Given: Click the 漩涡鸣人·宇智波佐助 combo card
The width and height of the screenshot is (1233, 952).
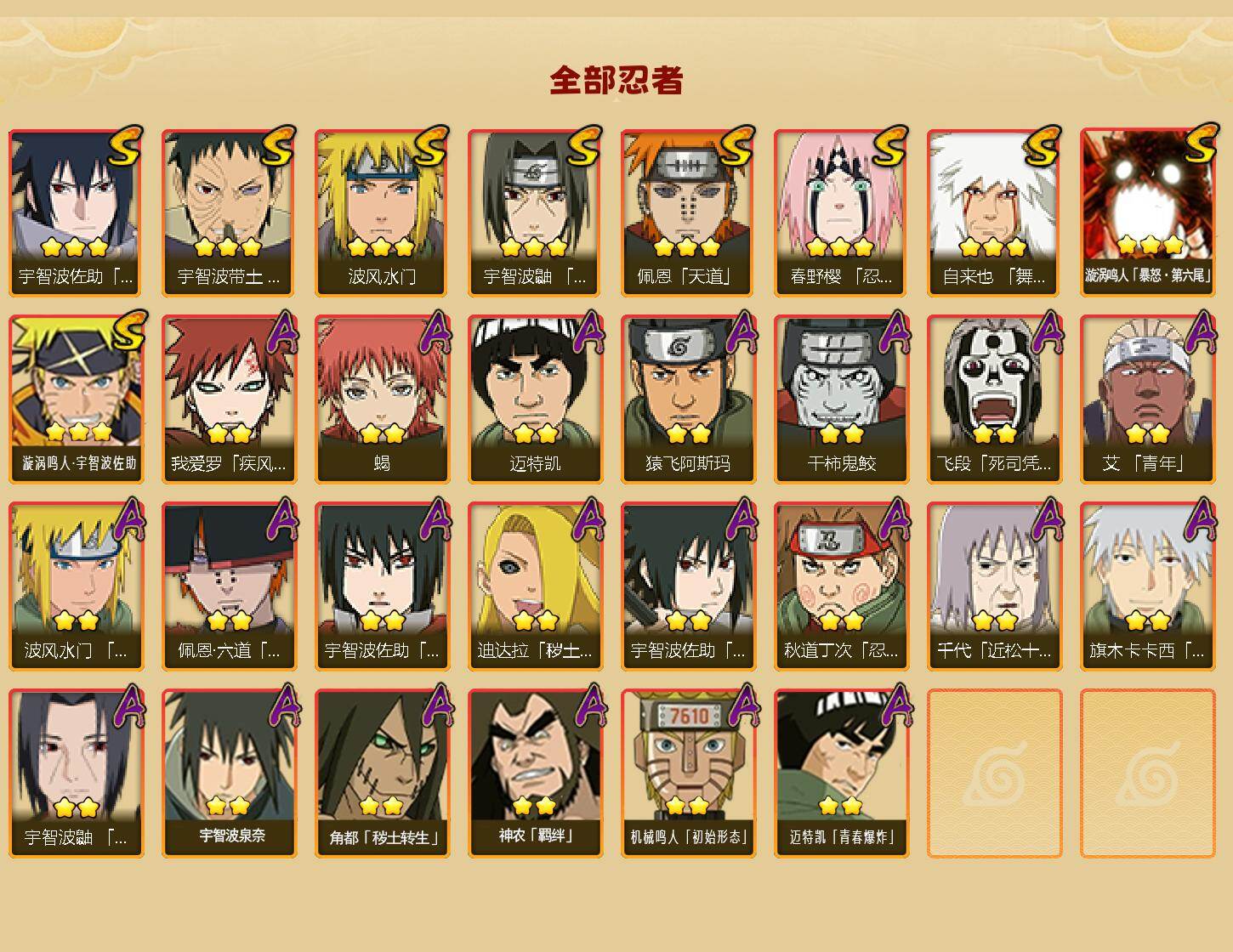Looking at the screenshot, I should click(x=76, y=399).
